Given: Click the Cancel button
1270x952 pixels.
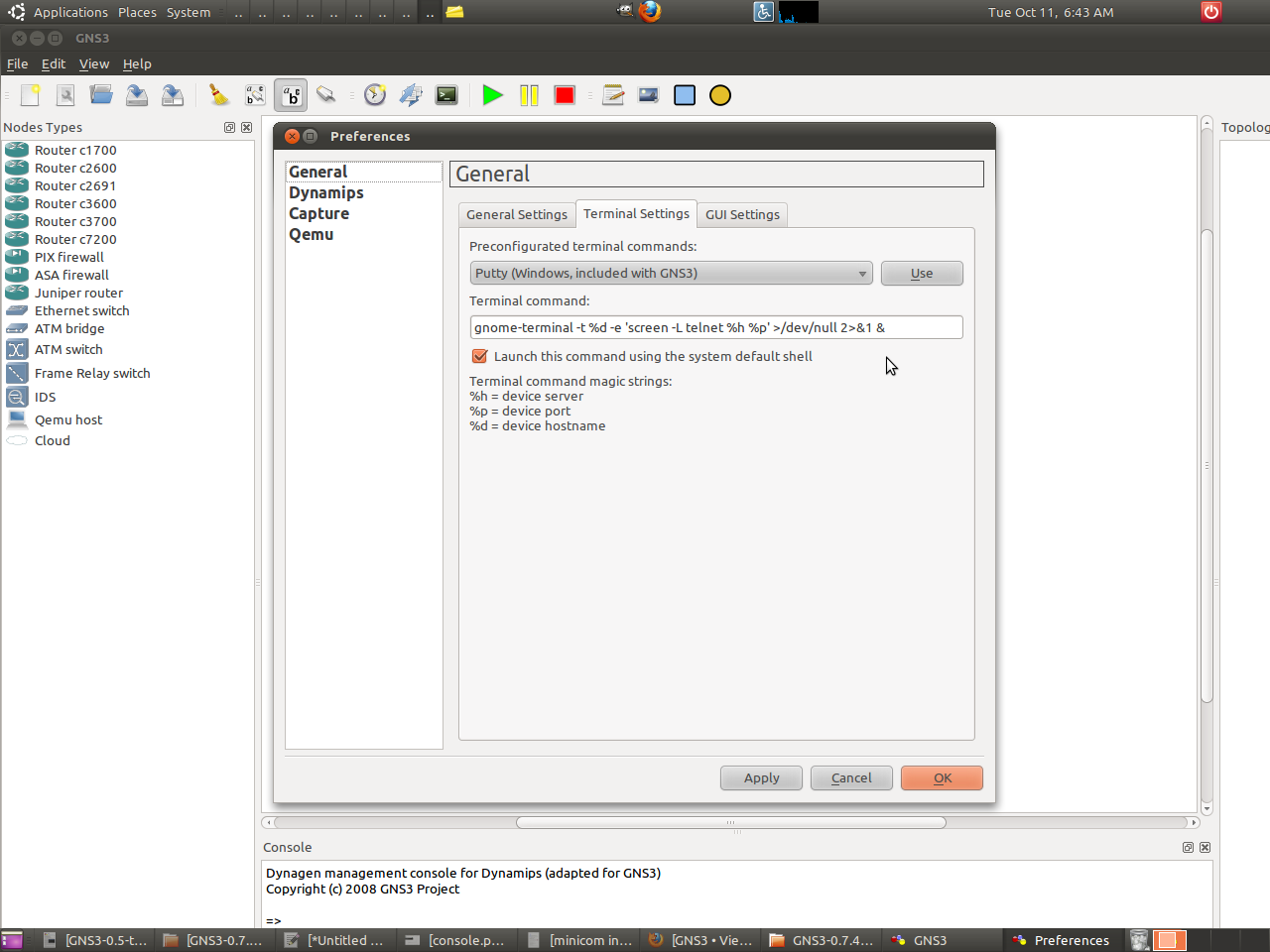Looking at the screenshot, I should click(x=851, y=777).
